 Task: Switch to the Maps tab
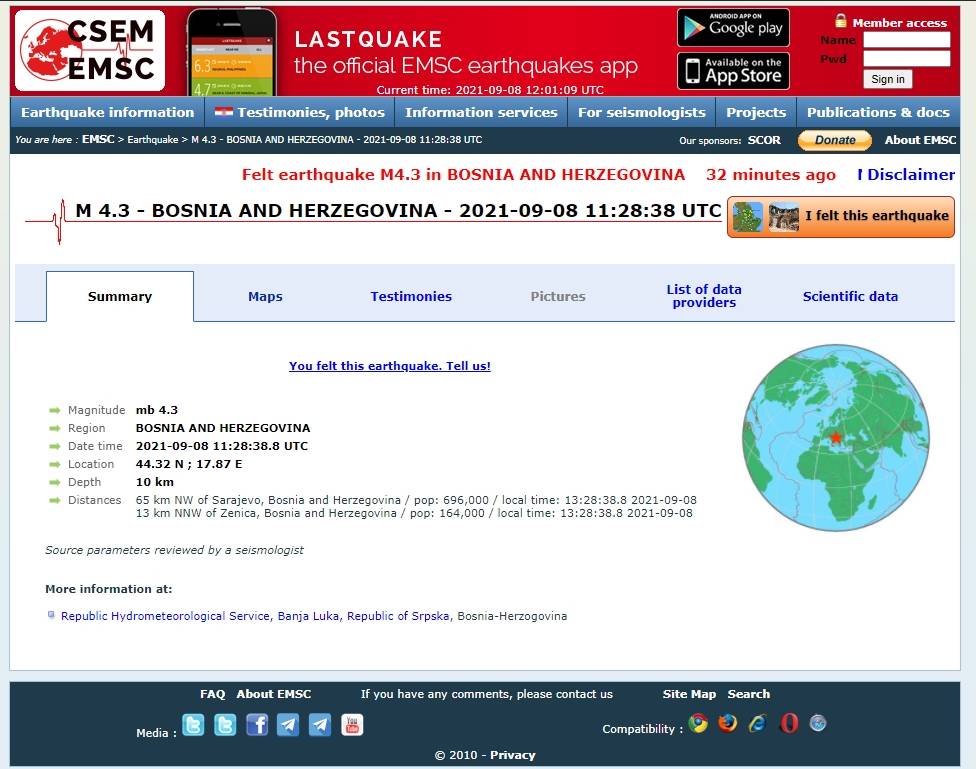coord(265,296)
